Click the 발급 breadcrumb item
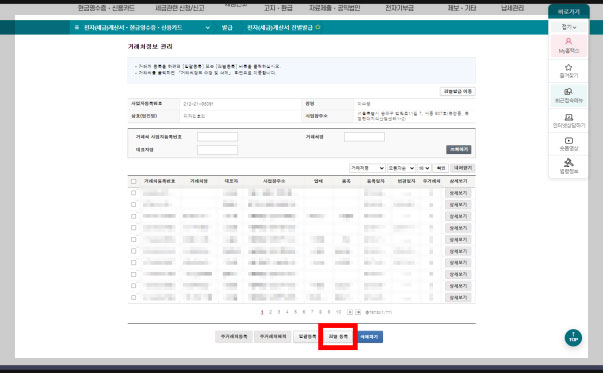603x373 pixels. point(227,28)
